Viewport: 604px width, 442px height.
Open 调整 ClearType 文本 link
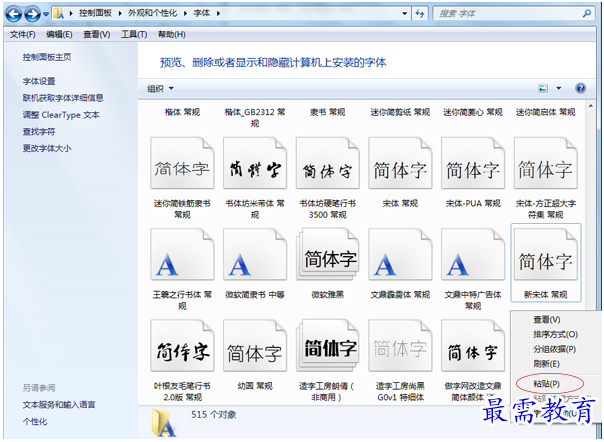[x=61, y=115]
